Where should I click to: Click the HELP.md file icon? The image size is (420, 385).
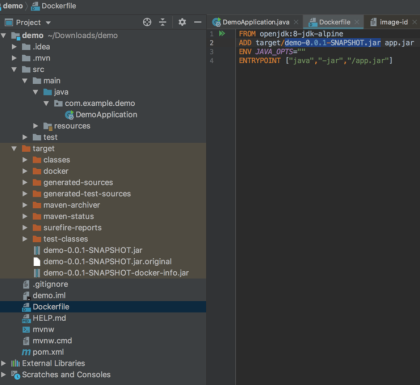pos(26,318)
